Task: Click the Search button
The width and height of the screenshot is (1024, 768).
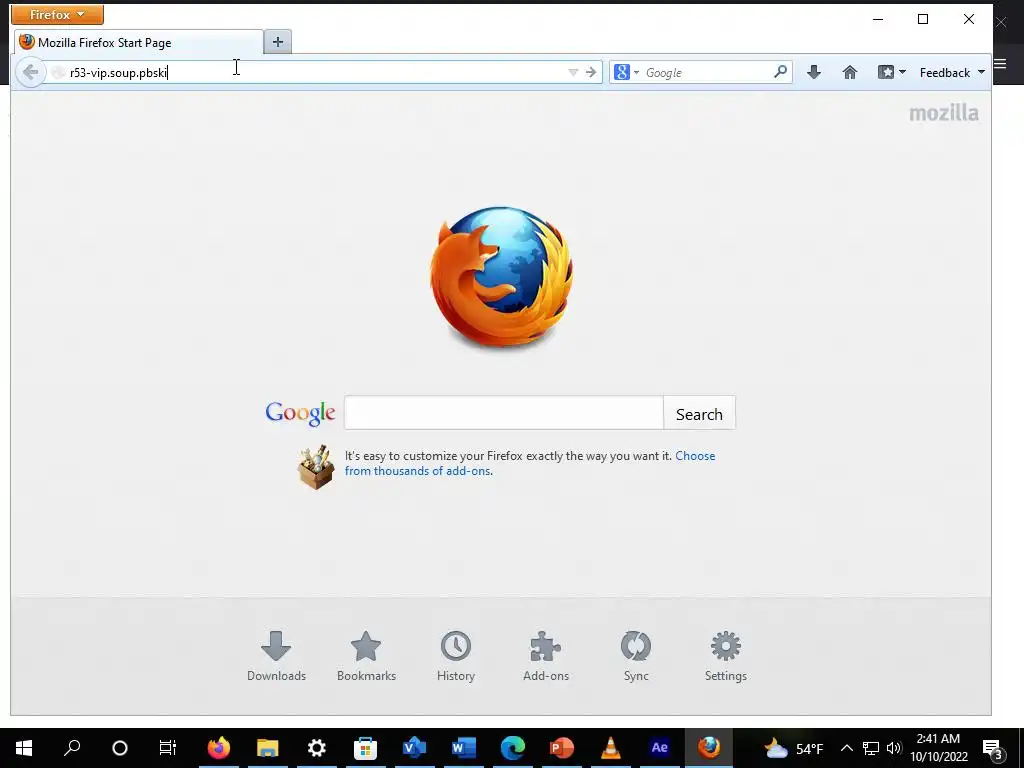Action: [x=699, y=413]
